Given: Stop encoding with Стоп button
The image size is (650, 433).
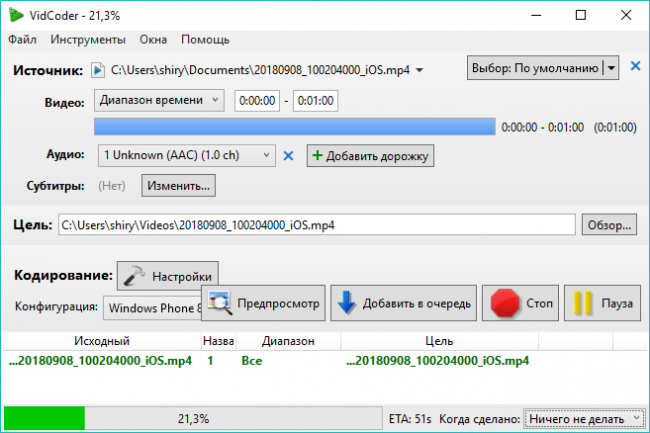Looking at the screenshot, I should (x=520, y=303).
